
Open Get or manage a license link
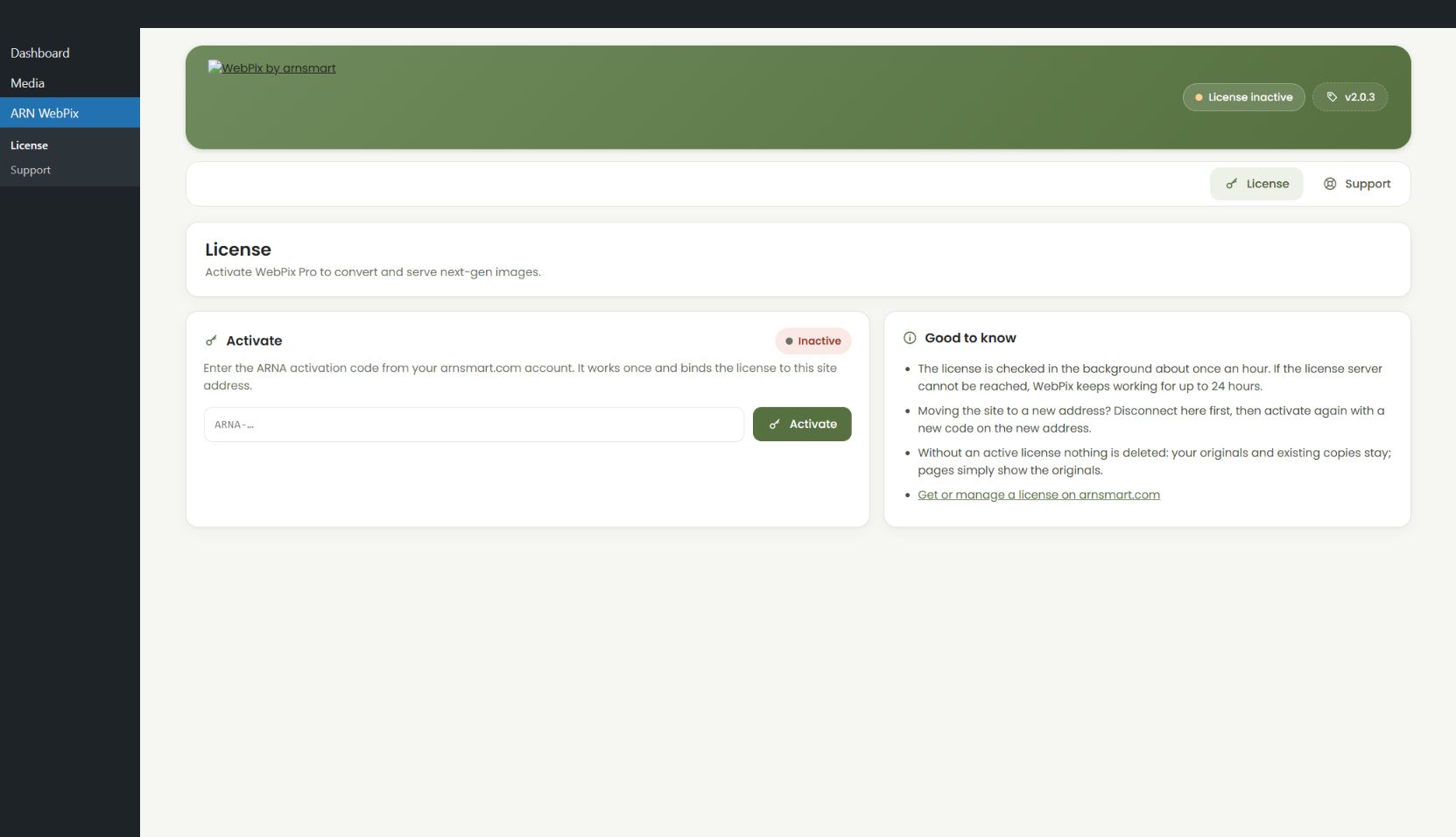tap(1038, 495)
